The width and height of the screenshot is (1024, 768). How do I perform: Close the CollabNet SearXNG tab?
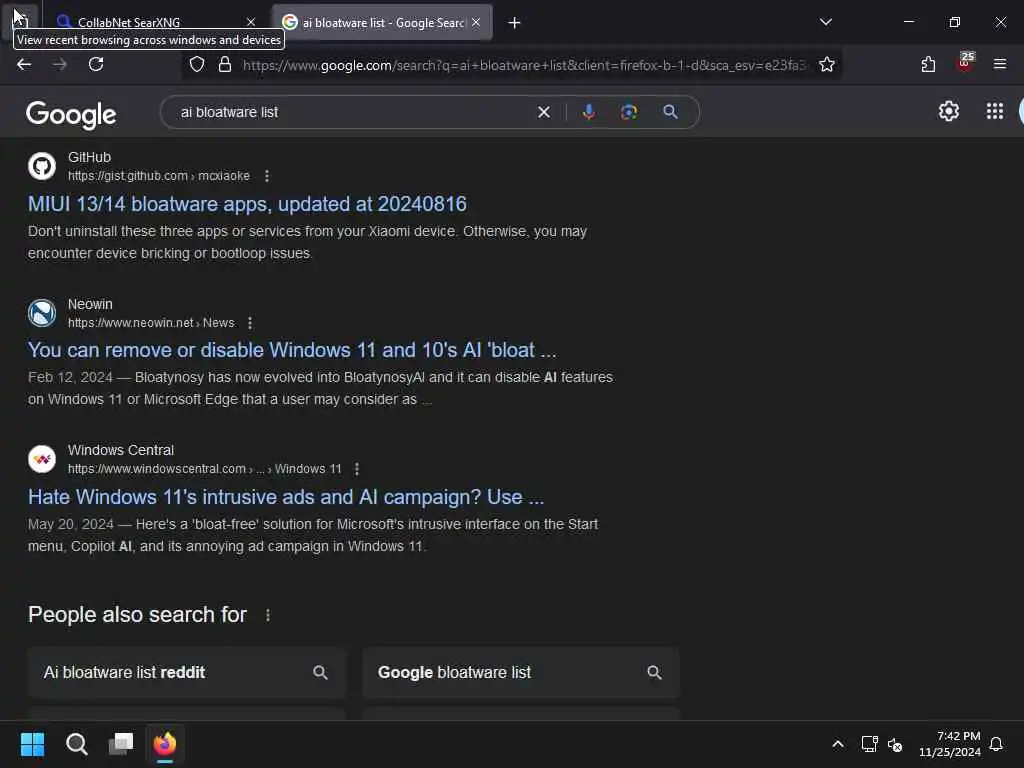pos(251,22)
